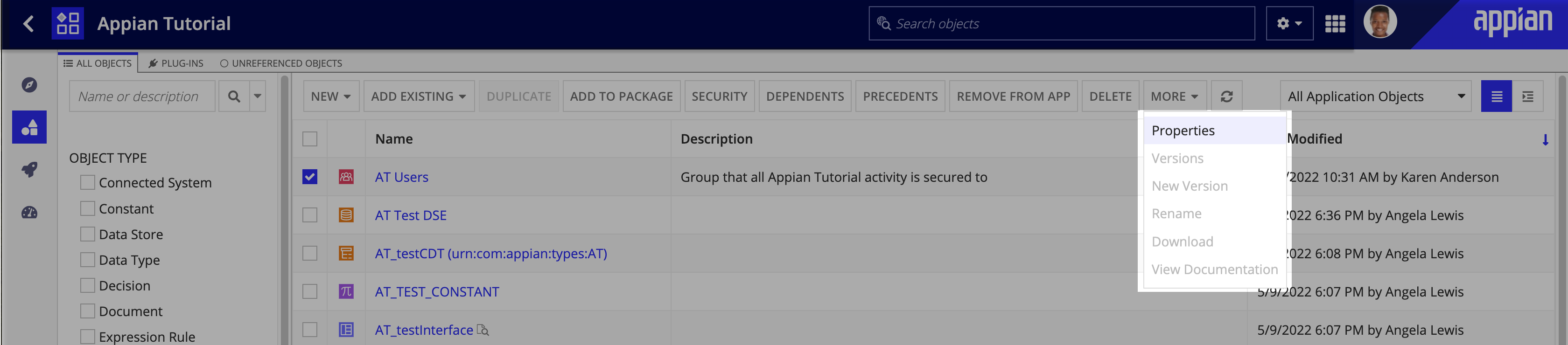This screenshot has height=345, width=1568.
Task: Click the REMOVE FROM APP button
Action: pyautogui.click(x=1014, y=96)
